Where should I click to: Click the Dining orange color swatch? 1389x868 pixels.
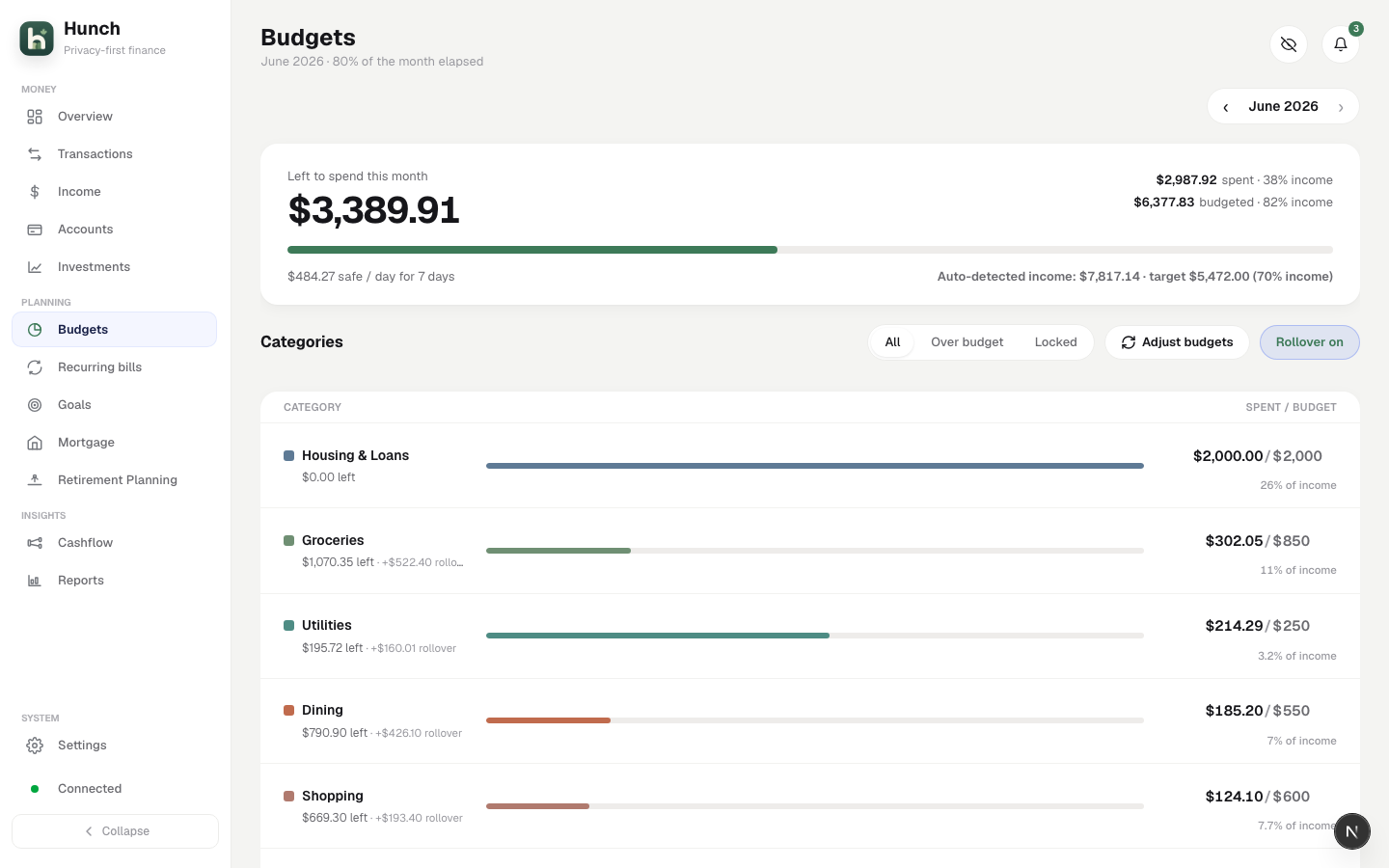(x=288, y=711)
